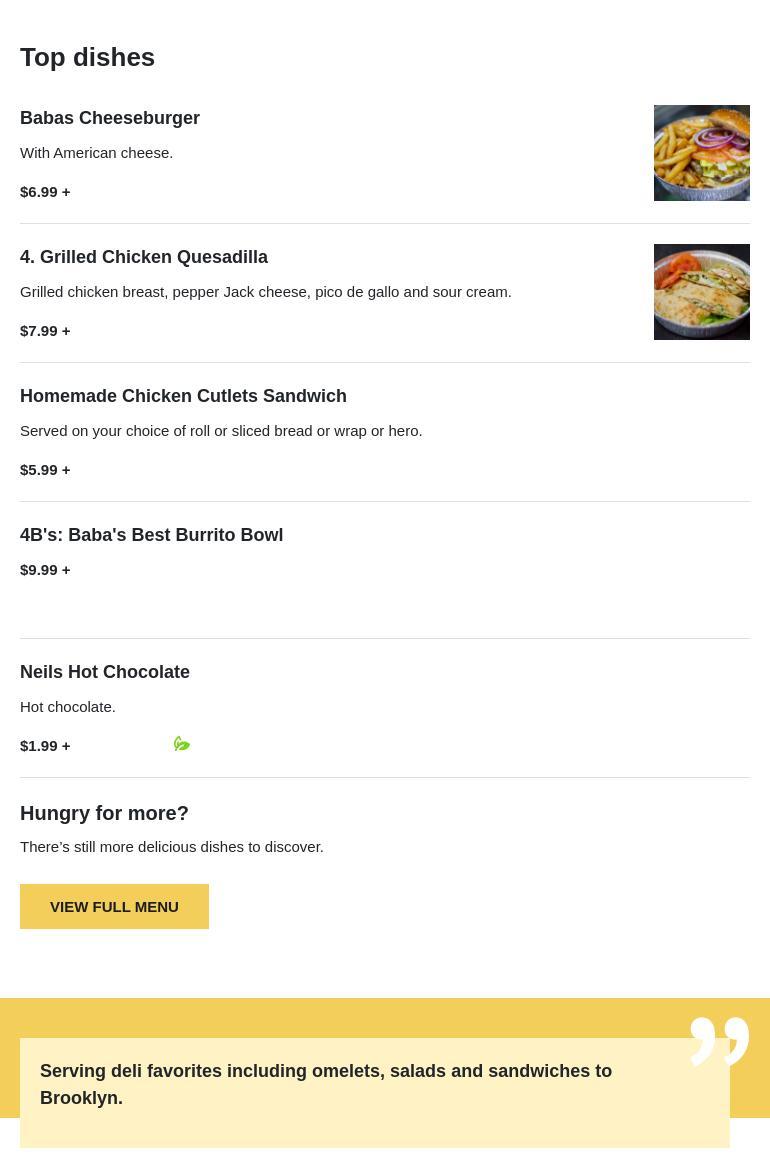The image size is (770, 1176).
Task: Click the "Hot chocolate." description text
Action: (x=68, y=706)
